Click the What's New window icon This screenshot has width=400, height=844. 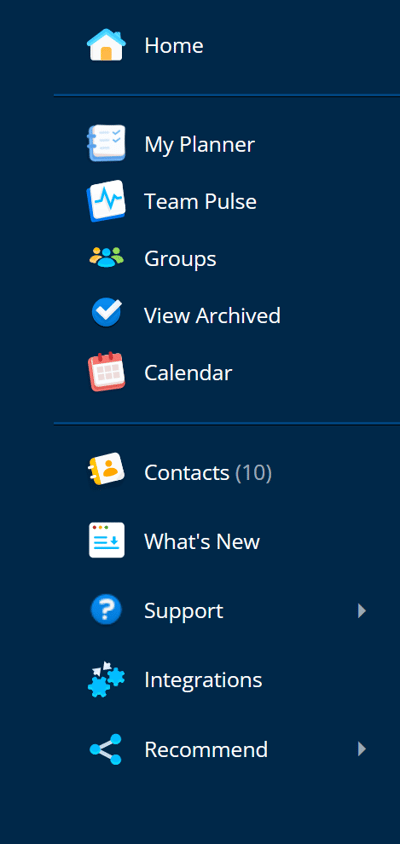coord(107,540)
